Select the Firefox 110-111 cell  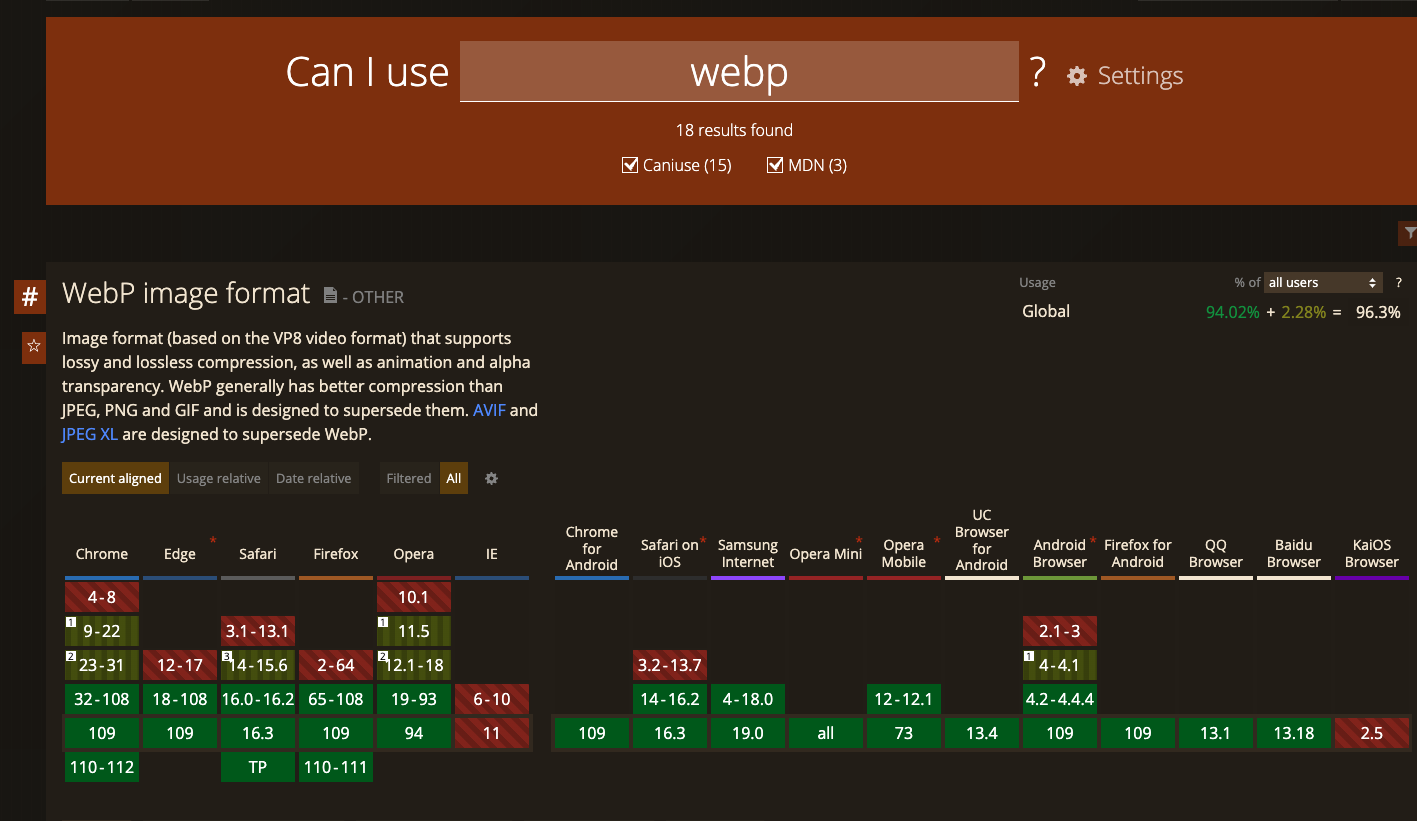pos(336,767)
